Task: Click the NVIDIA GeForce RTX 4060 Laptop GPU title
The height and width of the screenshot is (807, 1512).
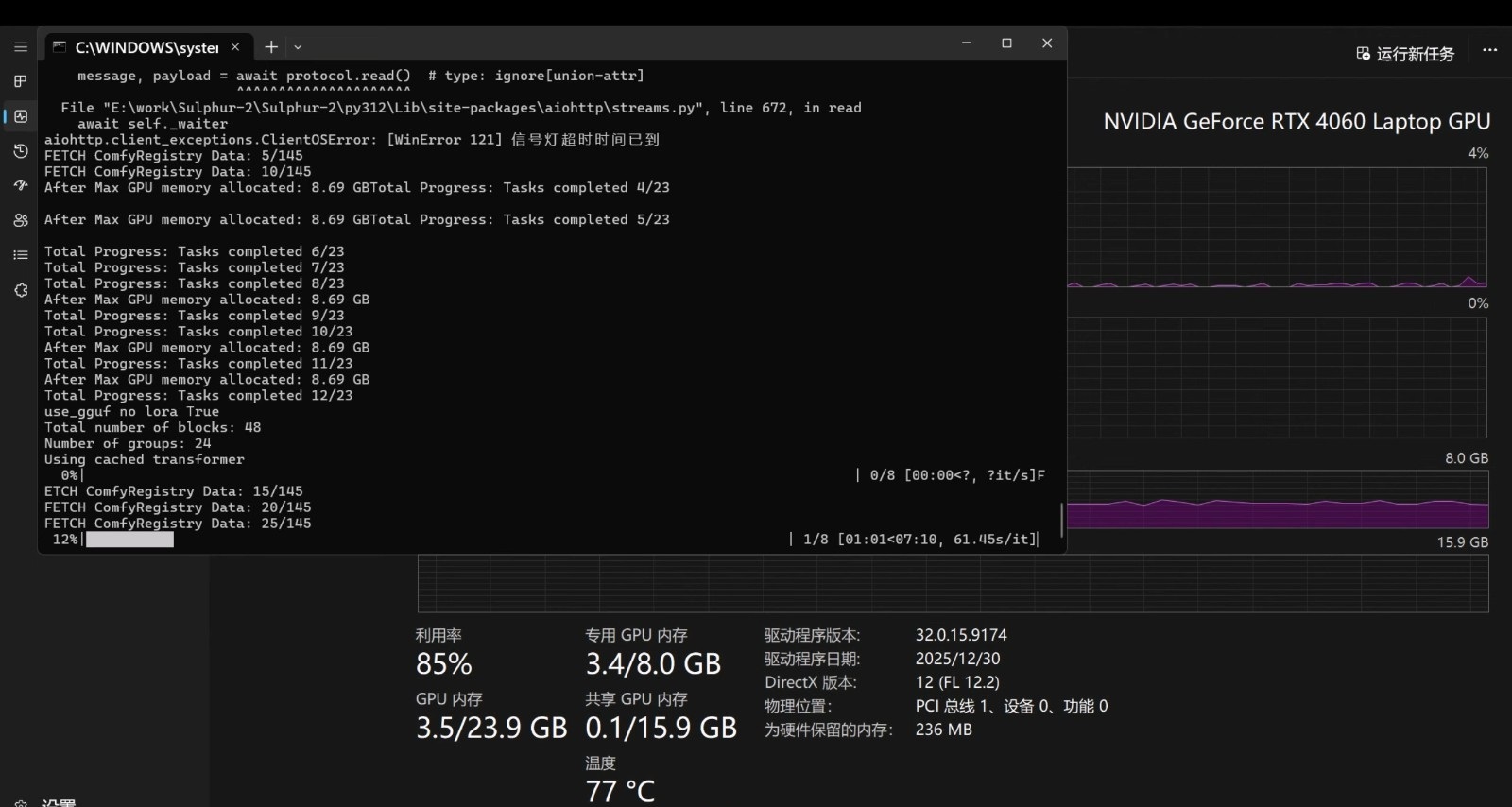Action: 1297,122
